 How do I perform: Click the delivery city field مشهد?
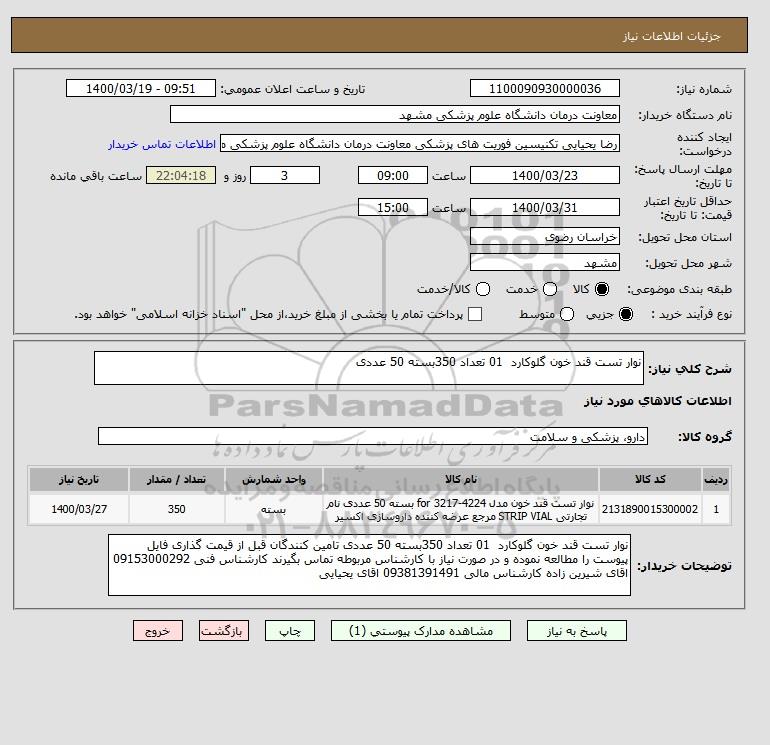pyautogui.click(x=545, y=263)
